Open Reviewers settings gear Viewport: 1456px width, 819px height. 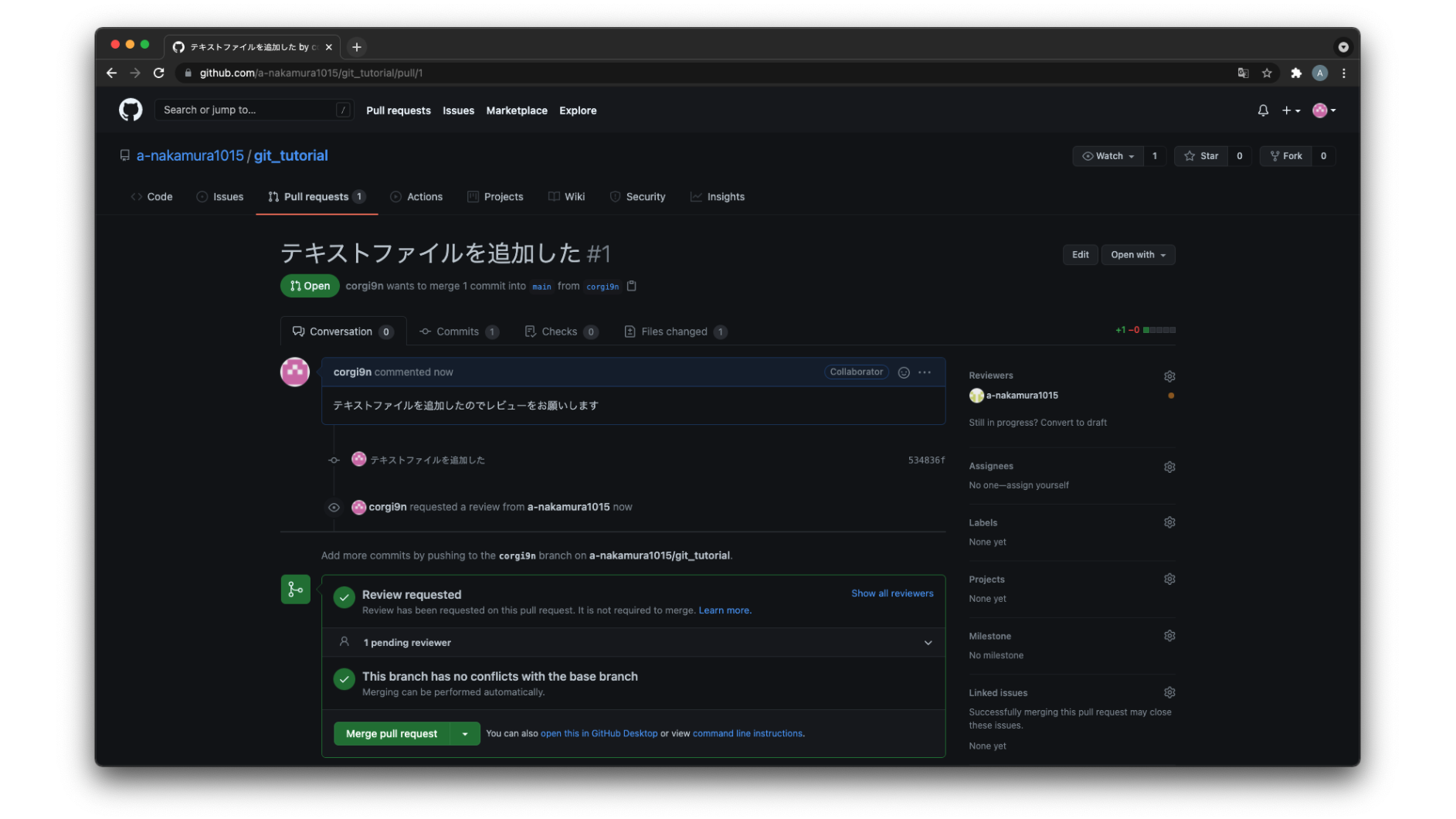click(x=1169, y=376)
